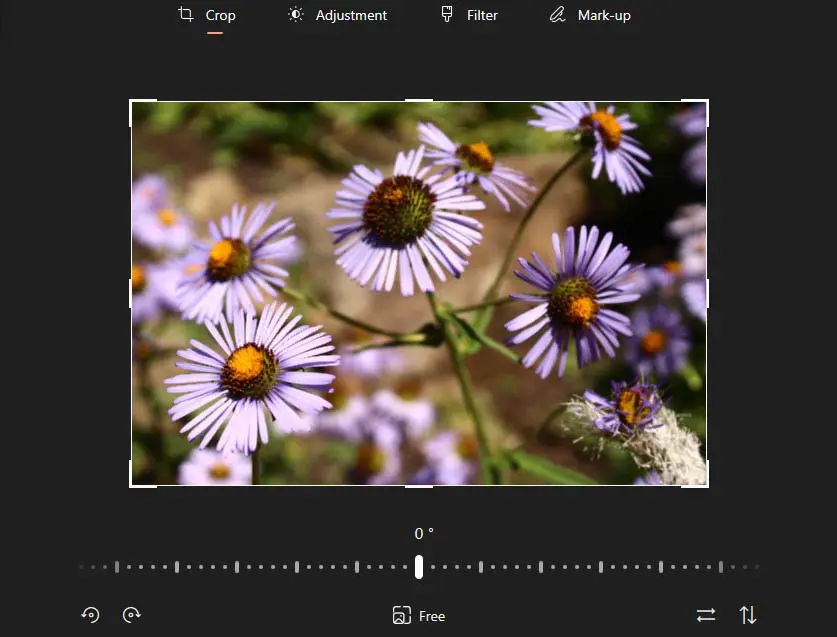This screenshot has width=837, height=637.
Task: Select the bottom-left crop corner handle
Action: (132, 485)
